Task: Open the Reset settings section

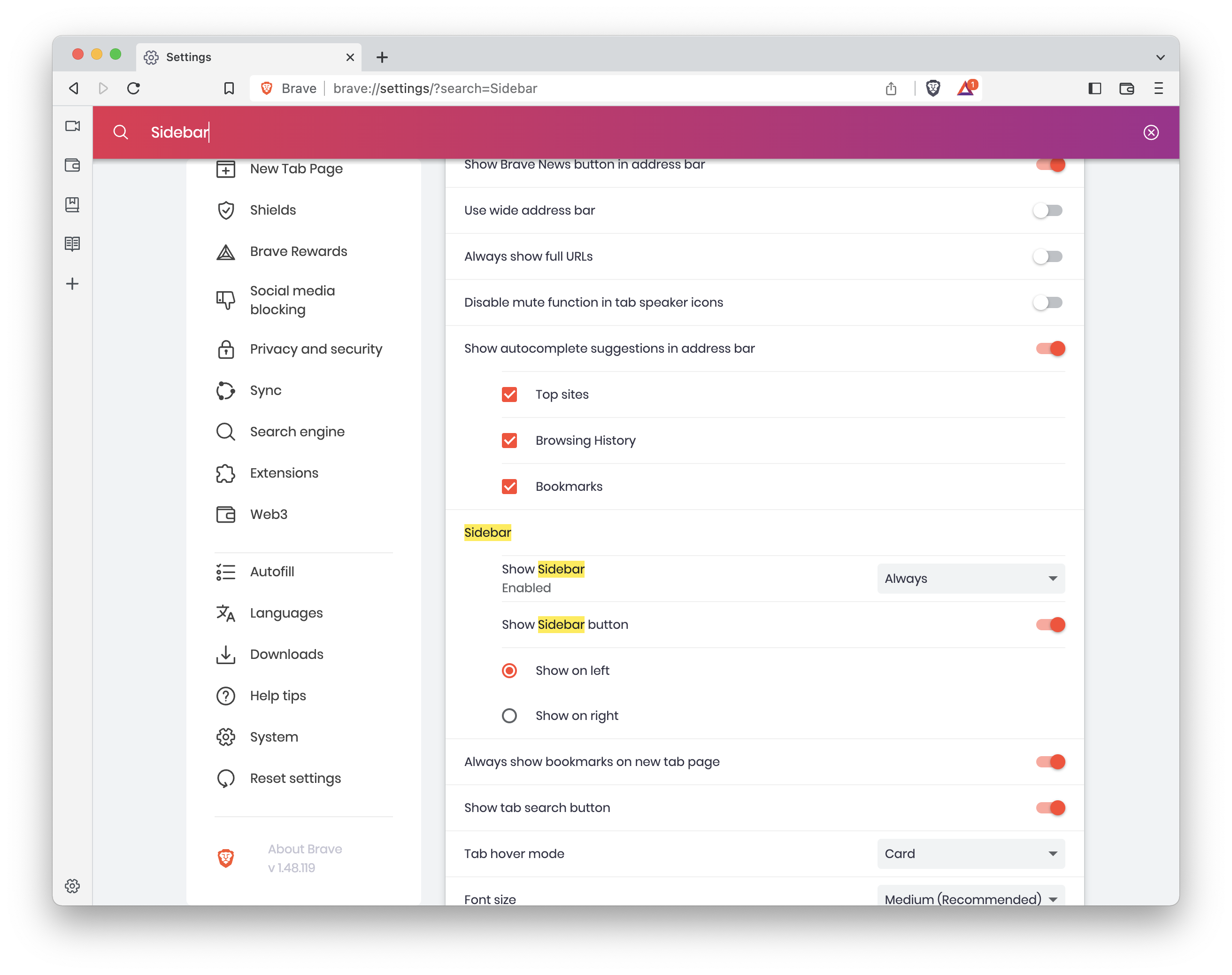Action: click(295, 778)
